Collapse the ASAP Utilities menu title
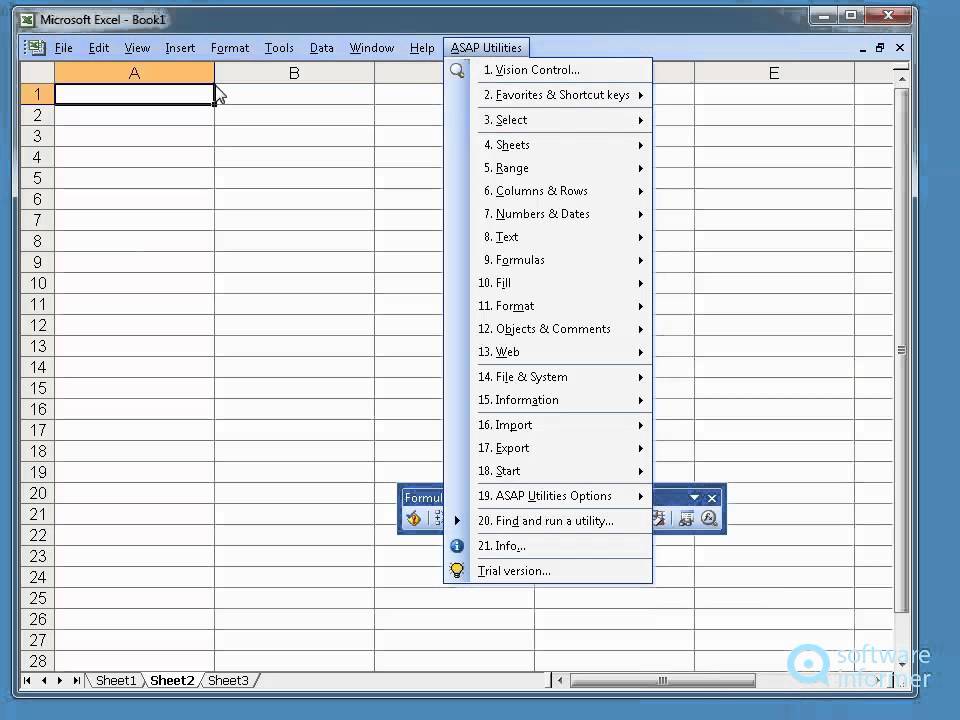Screen dimensions: 960x720 (x=486, y=48)
